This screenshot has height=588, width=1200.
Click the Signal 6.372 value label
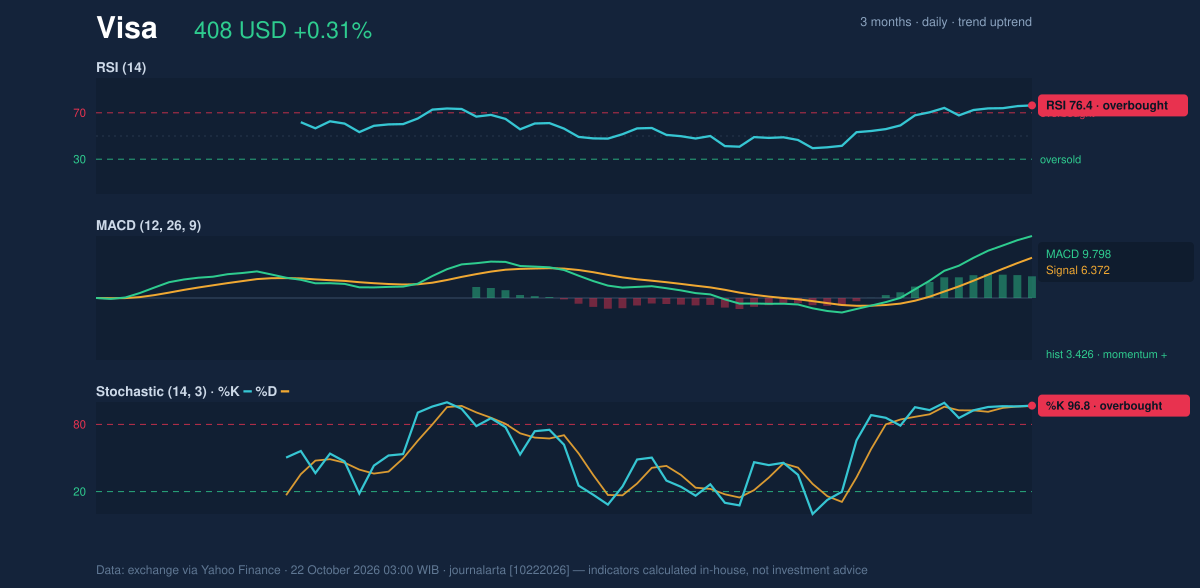tap(1078, 270)
